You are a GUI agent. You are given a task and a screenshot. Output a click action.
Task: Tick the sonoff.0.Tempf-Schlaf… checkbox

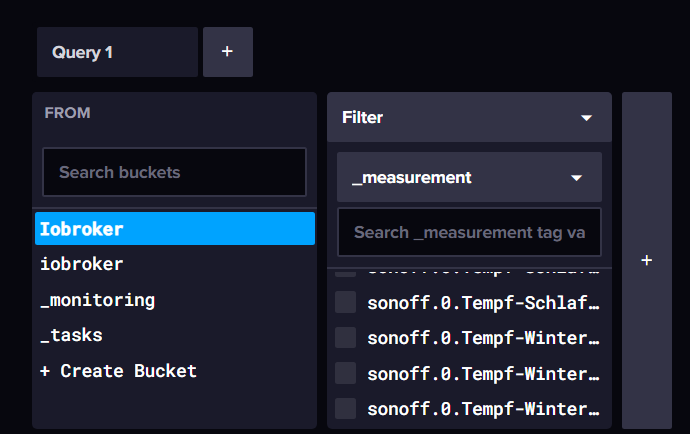tap(345, 302)
